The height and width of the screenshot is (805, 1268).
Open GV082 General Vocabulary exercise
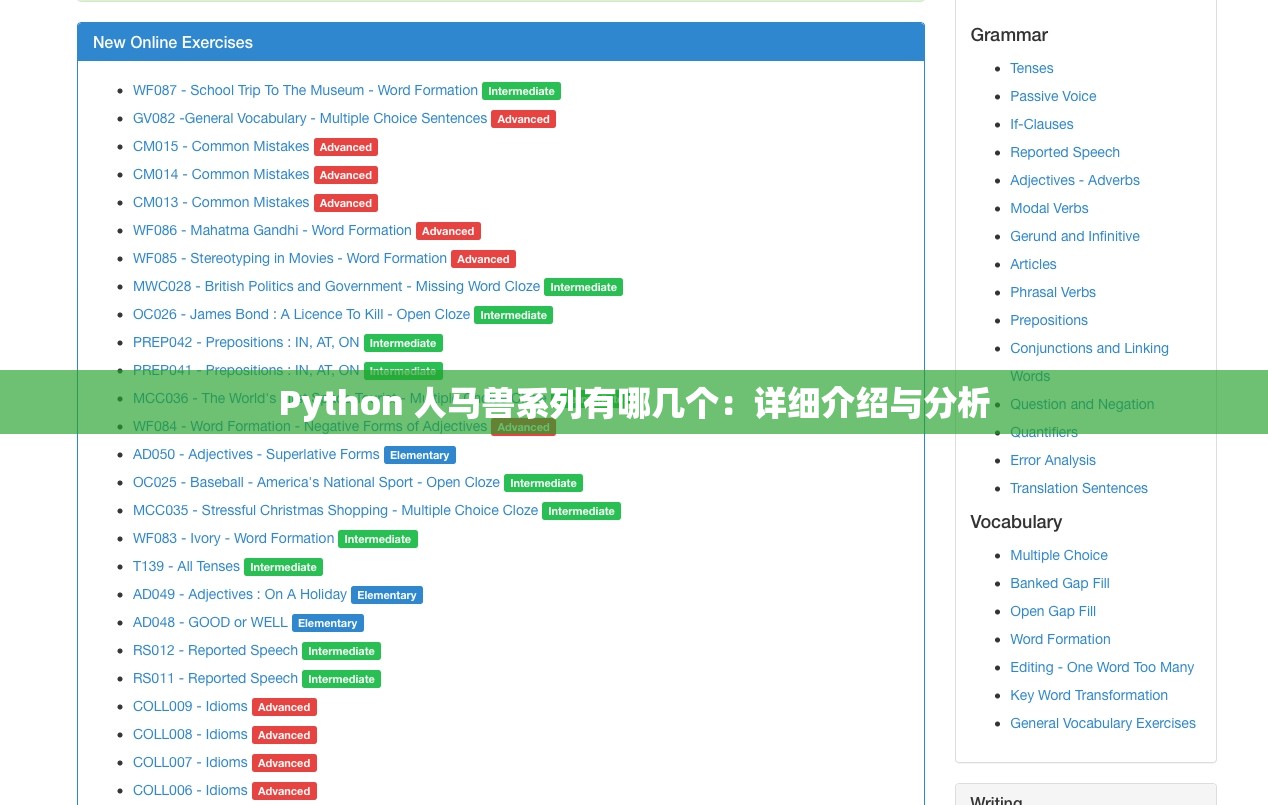click(310, 118)
